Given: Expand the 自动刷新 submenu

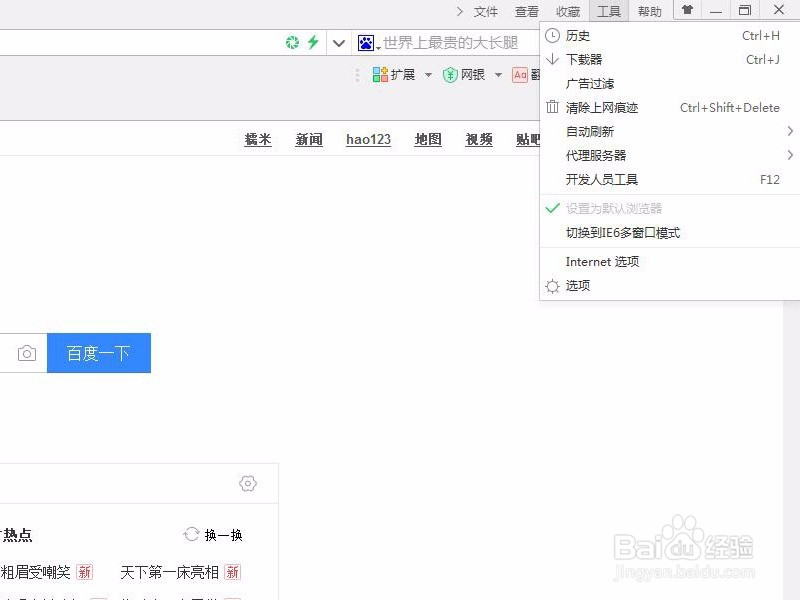Looking at the screenshot, I should coord(591,131).
